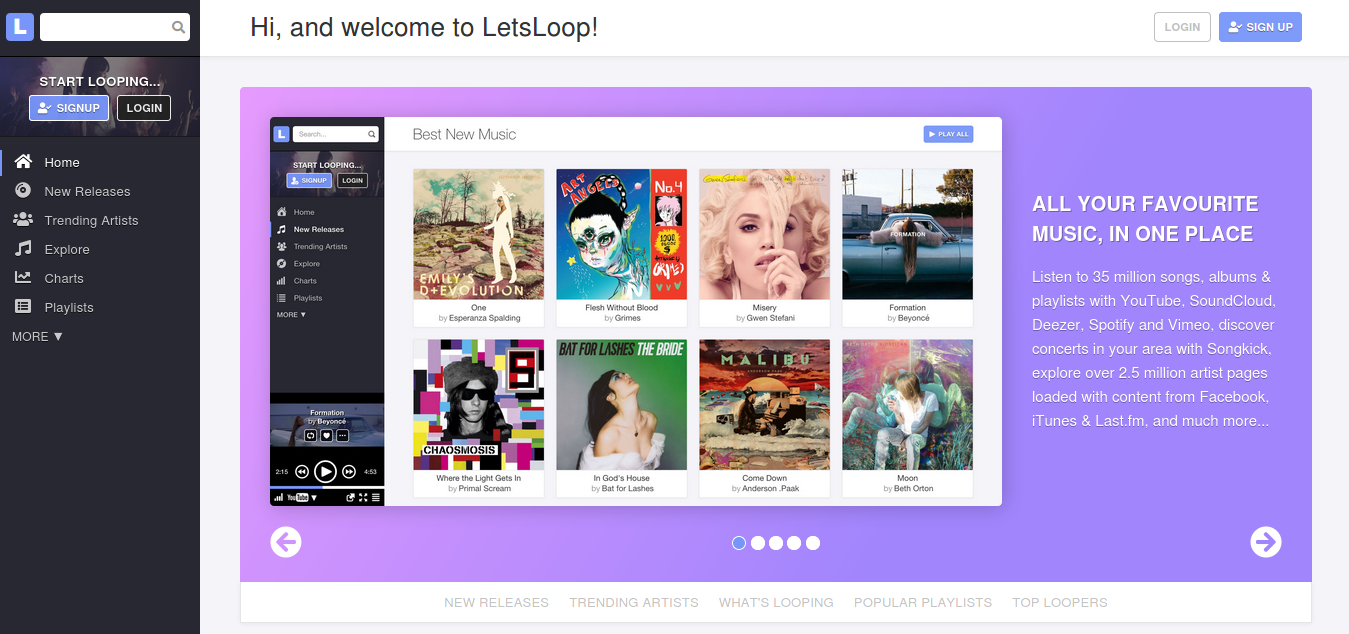Click the Anderson .Paak Malibu cover
This screenshot has width=1349, height=634.
pyautogui.click(x=764, y=405)
